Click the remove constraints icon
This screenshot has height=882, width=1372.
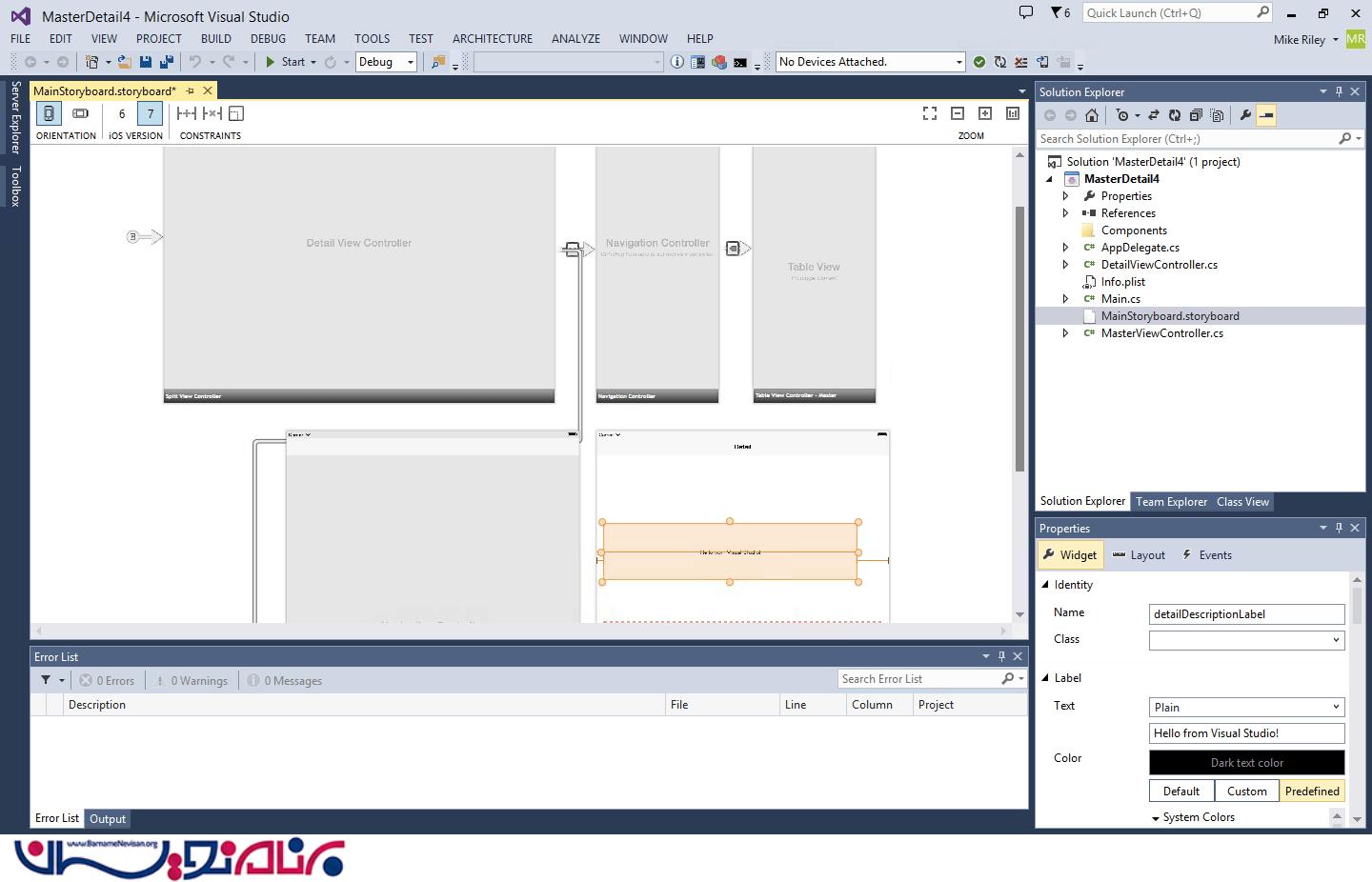coord(212,113)
